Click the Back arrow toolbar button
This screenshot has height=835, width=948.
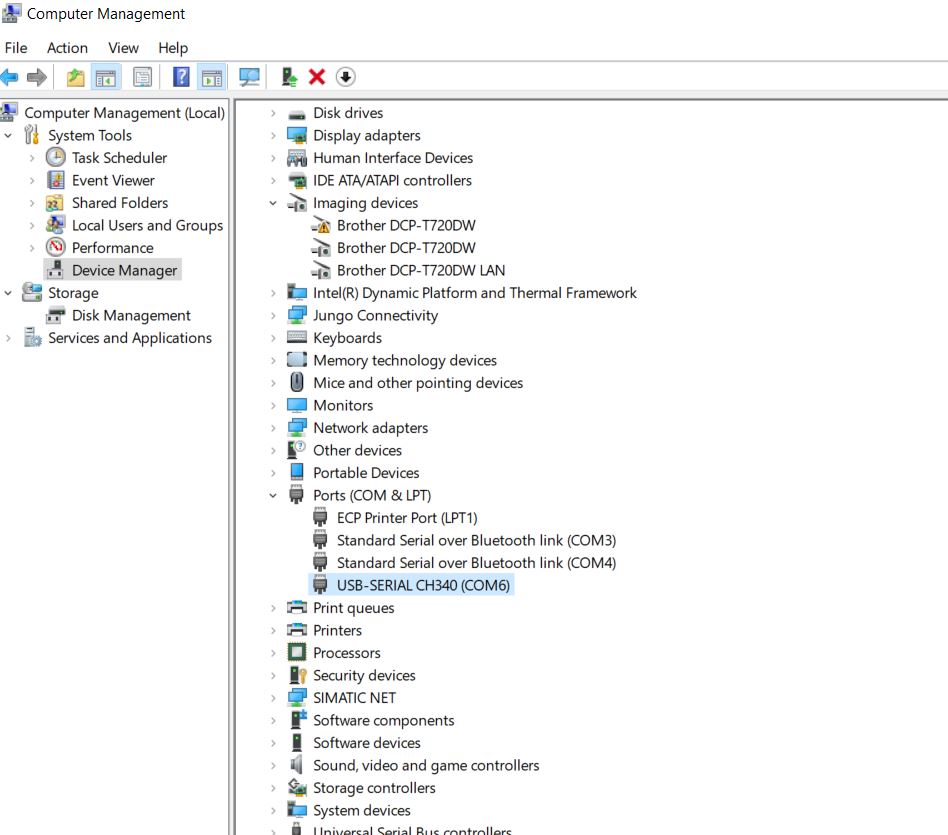pyautogui.click(x=10, y=77)
